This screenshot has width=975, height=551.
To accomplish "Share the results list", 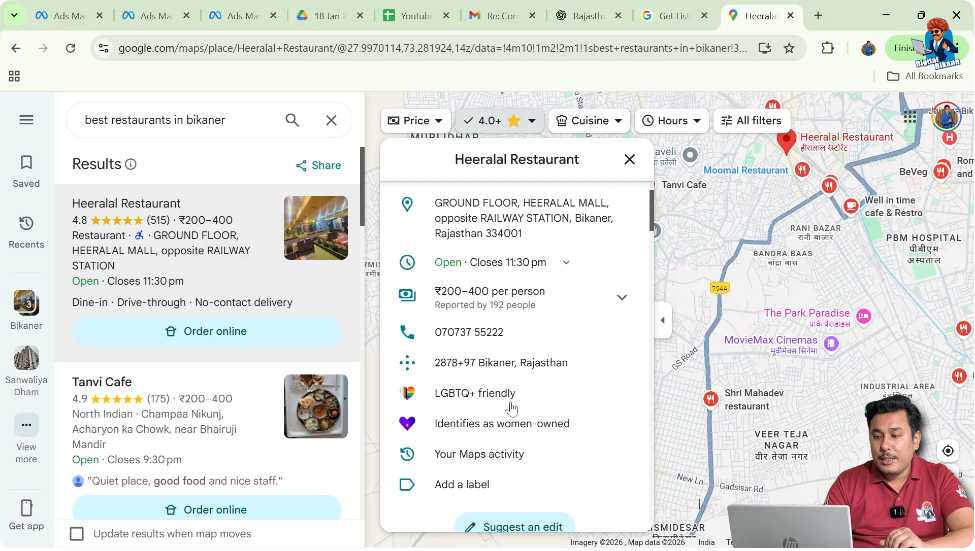I will [x=318, y=165].
